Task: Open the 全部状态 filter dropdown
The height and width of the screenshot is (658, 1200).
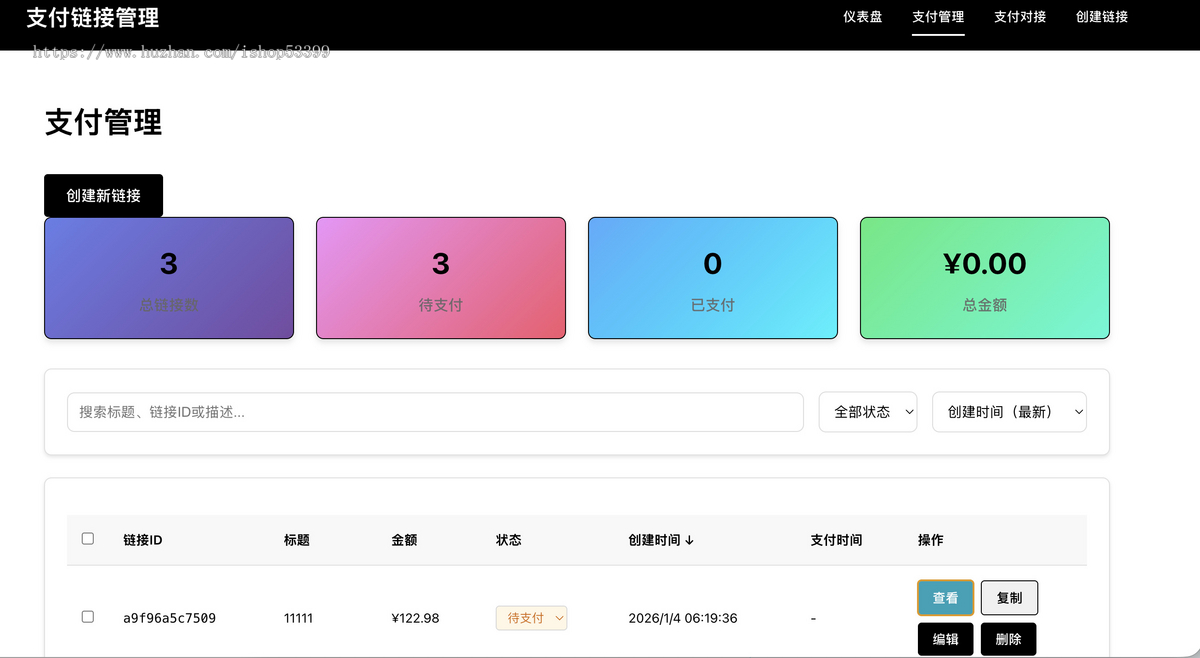Action: point(868,412)
